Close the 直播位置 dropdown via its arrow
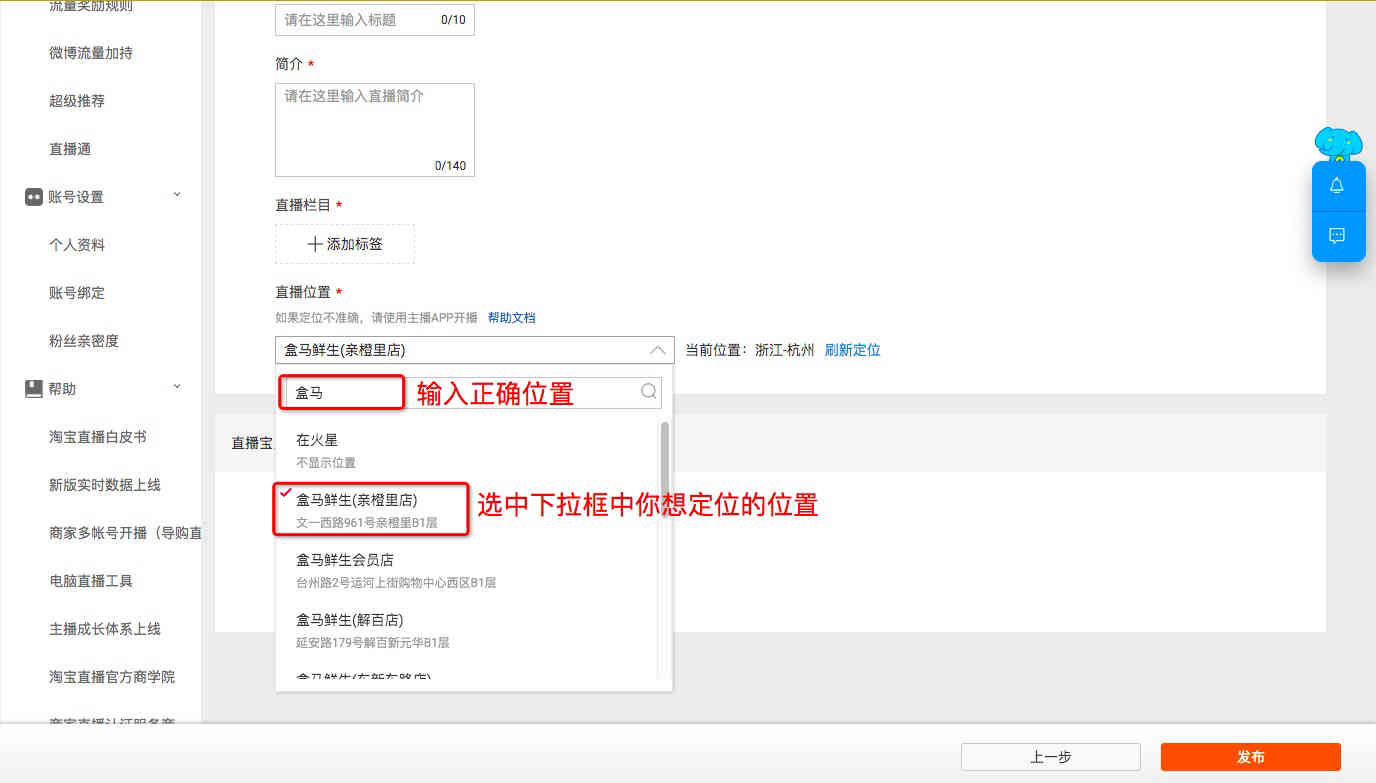 point(657,350)
